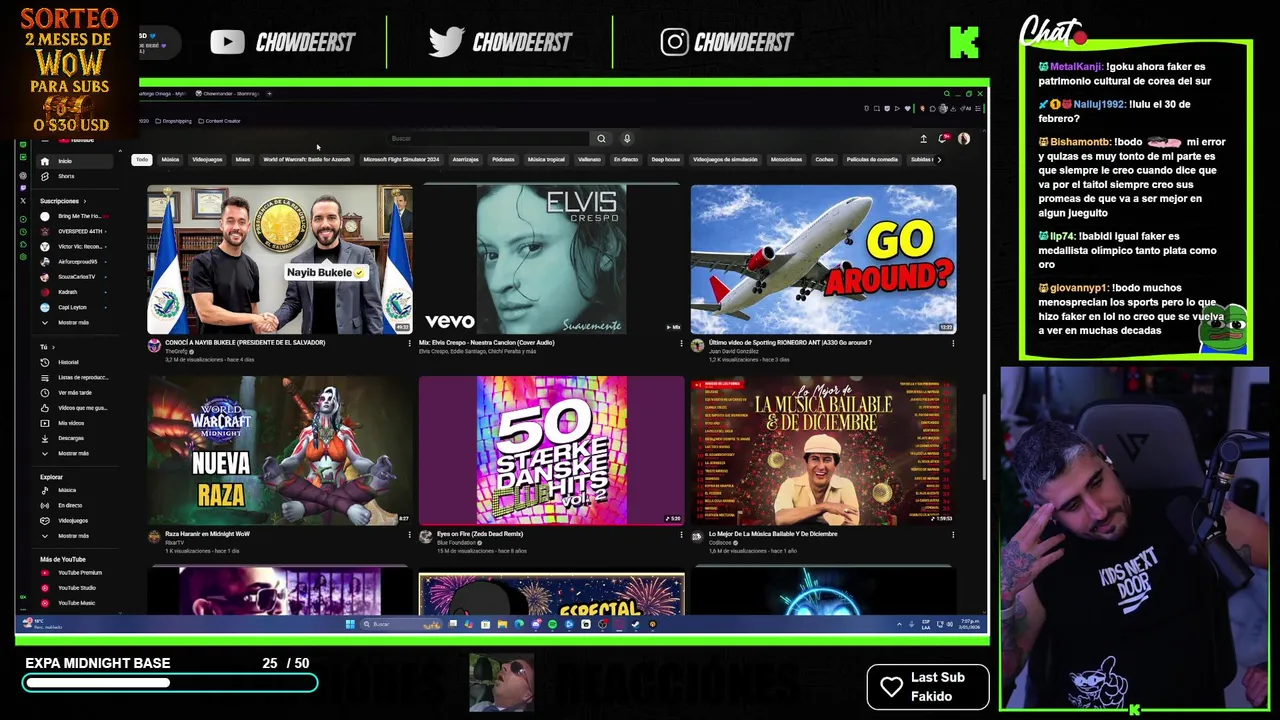Select the Música filter chip
This screenshot has height=720, width=1280.
click(x=170, y=159)
